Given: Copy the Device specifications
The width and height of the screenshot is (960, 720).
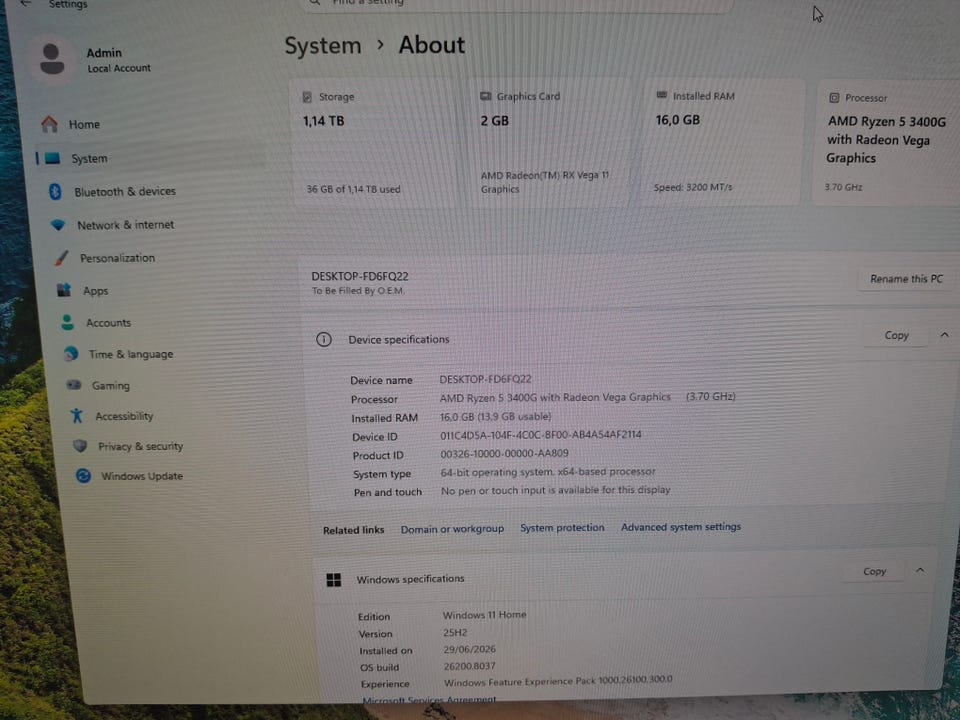Looking at the screenshot, I should (x=896, y=336).
